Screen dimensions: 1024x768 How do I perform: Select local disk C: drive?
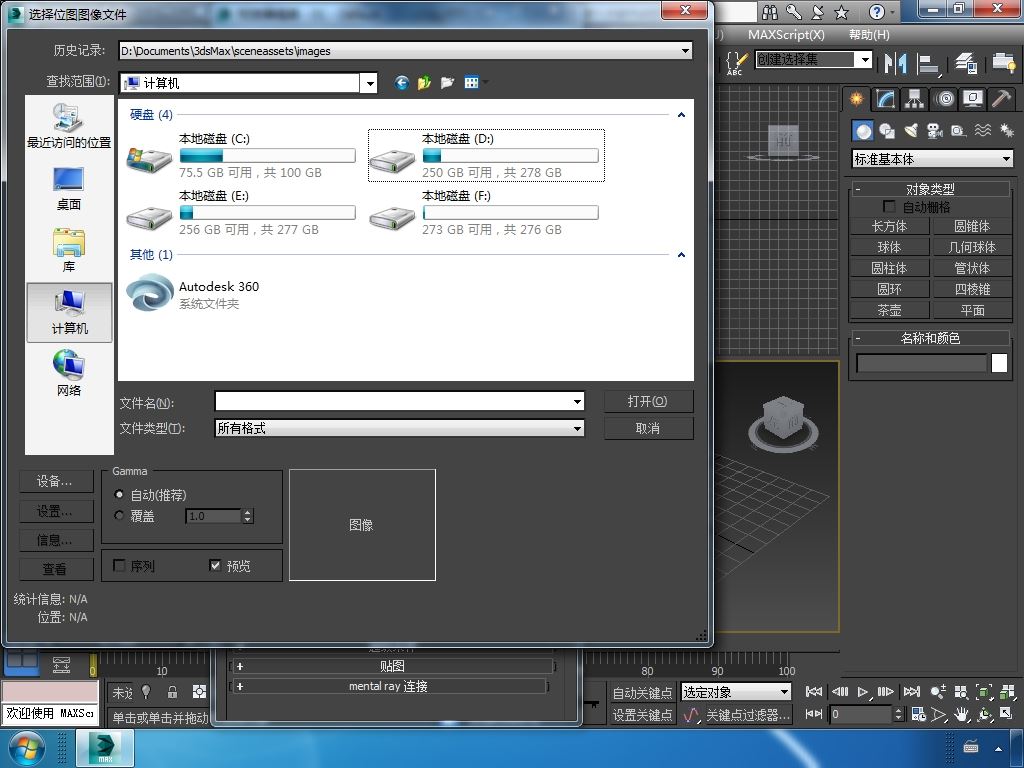[x=241, y=155]
